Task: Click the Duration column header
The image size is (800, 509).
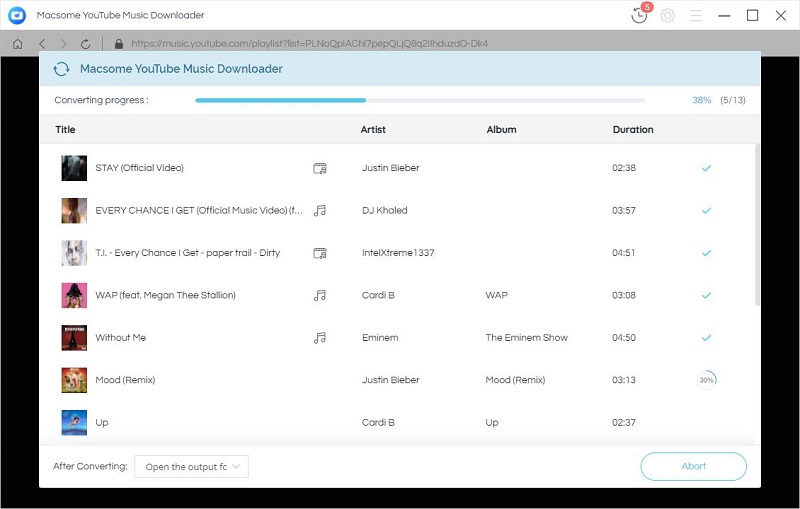Action: click(633, 130)
